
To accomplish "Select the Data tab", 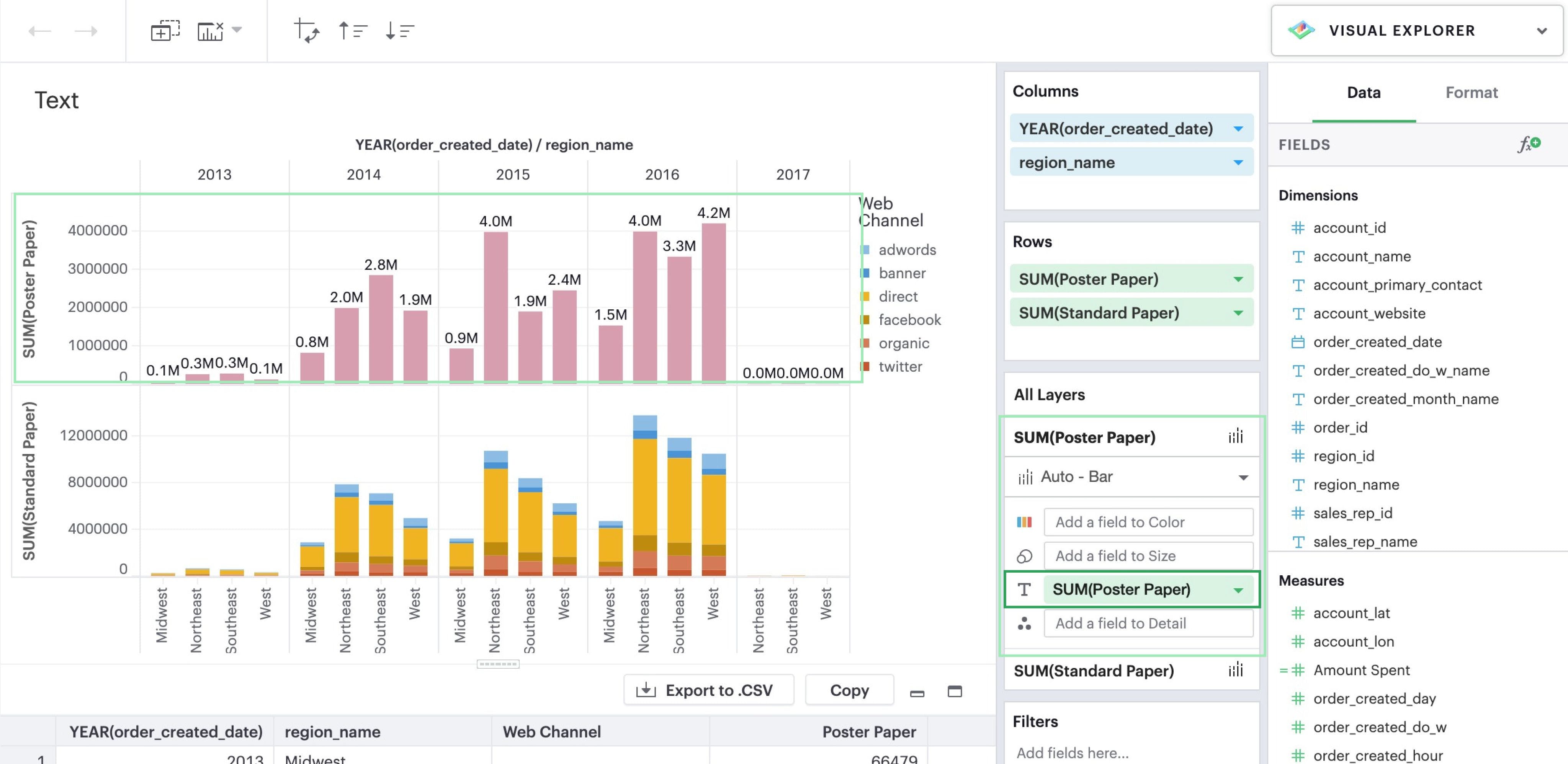I will click(1363, 93).
